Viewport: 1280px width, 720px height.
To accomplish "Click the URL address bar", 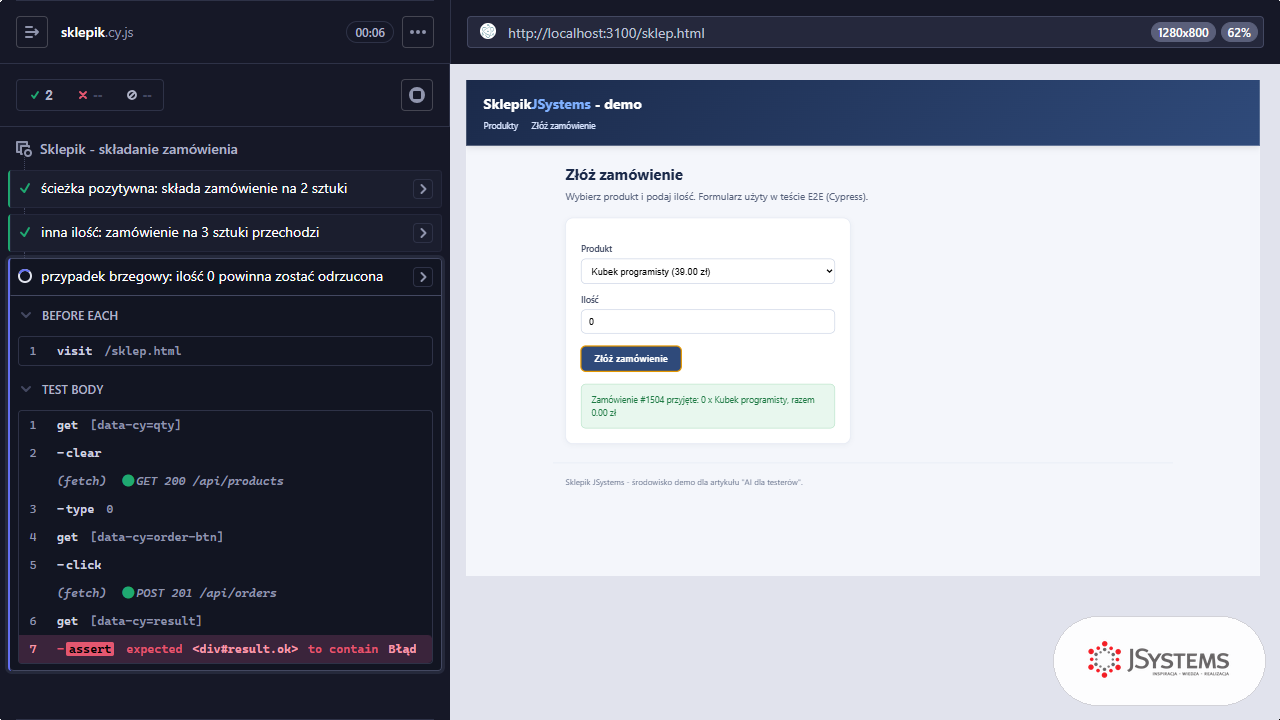I will pyautogui.click(x=865, y=32).
